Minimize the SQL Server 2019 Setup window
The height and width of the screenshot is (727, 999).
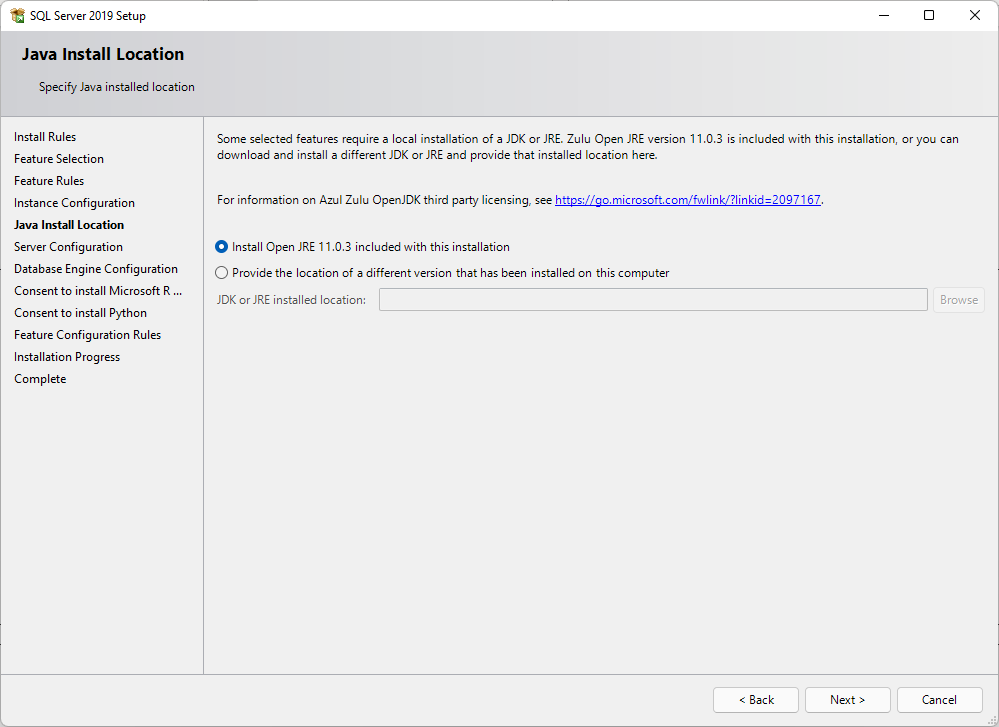[884, 15]
